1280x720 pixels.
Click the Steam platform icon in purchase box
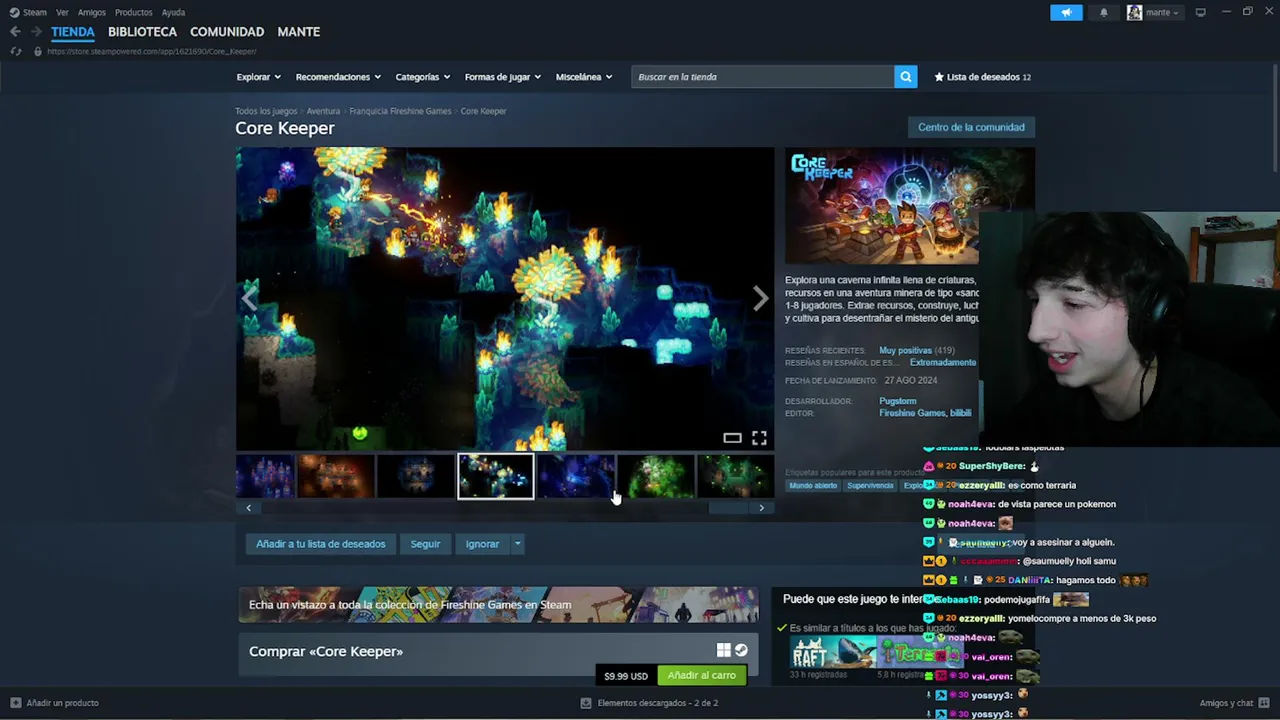pyautogui.click(x=741, y=651)
